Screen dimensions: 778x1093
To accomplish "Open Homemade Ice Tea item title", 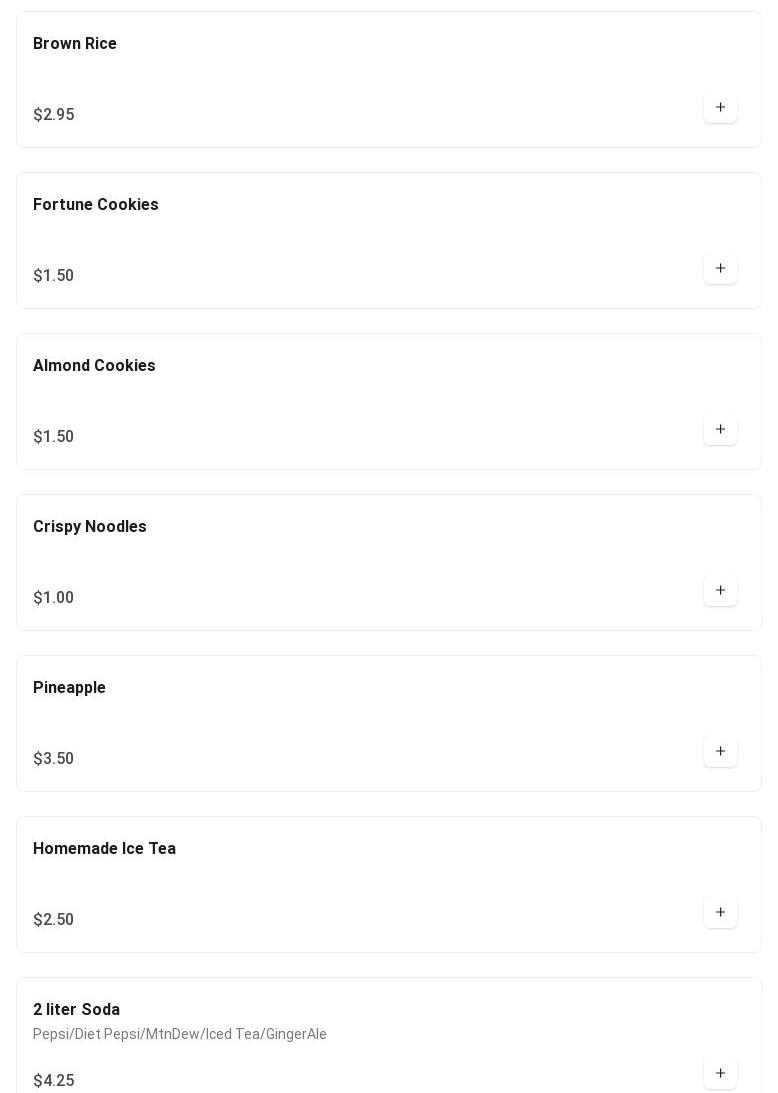I will 105,848.
